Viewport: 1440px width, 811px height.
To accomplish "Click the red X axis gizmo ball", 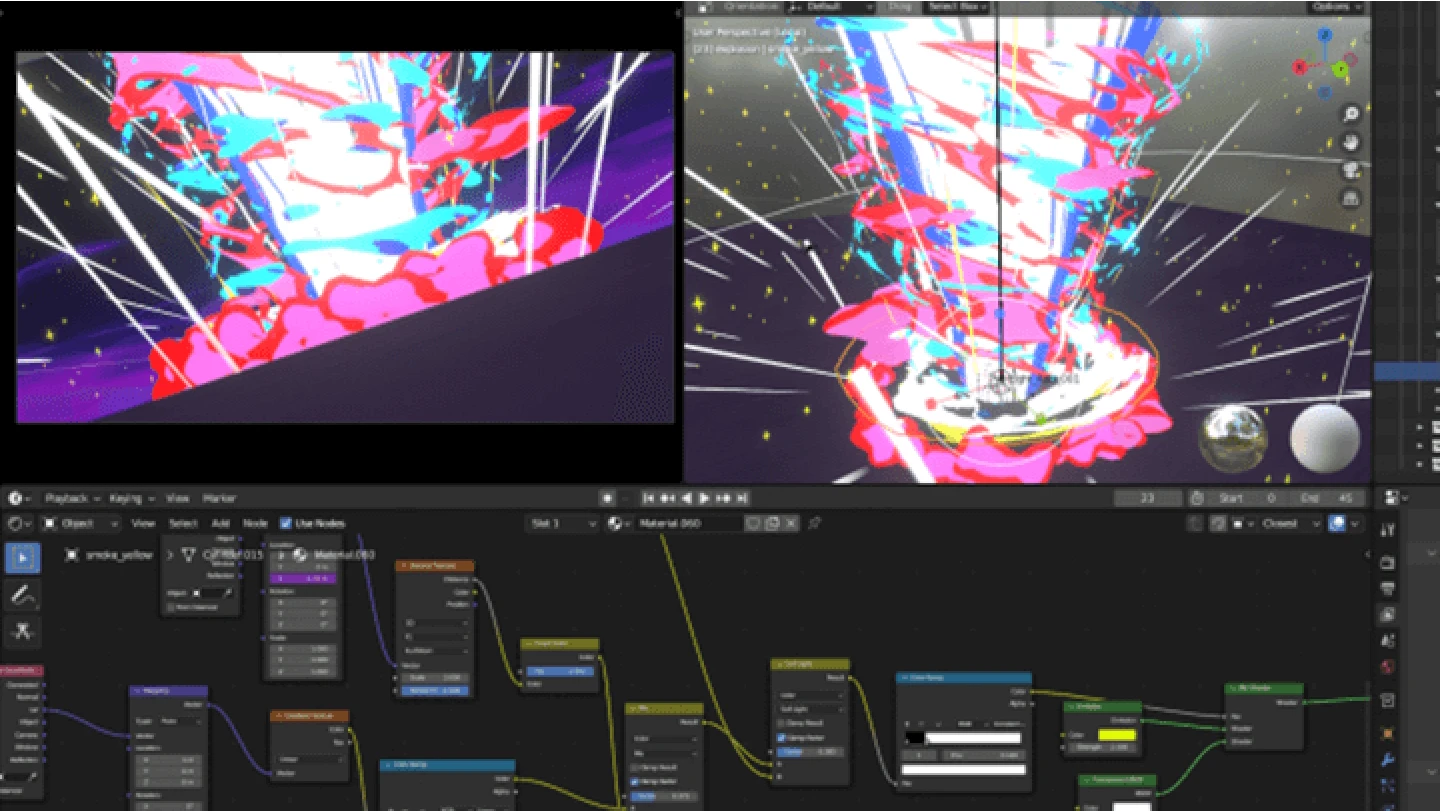I will [1300, 67].
